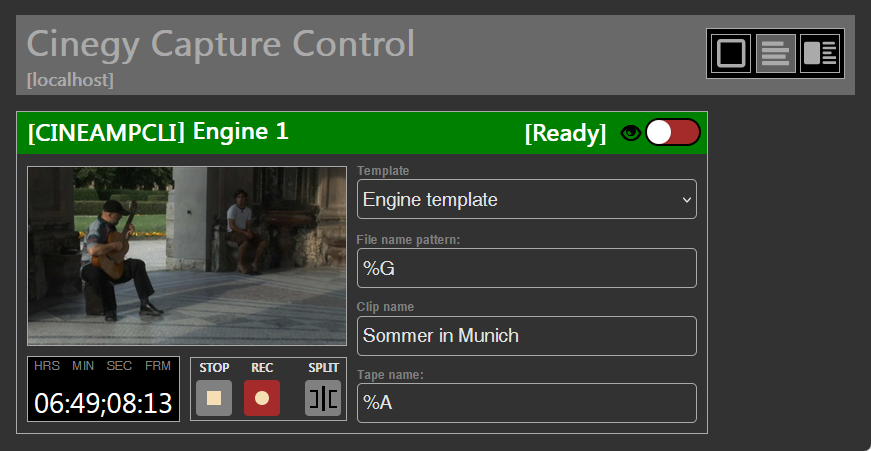Click the [localhost] server label
The height and width of the screenshot is (451, 871).
coord(70,81)
